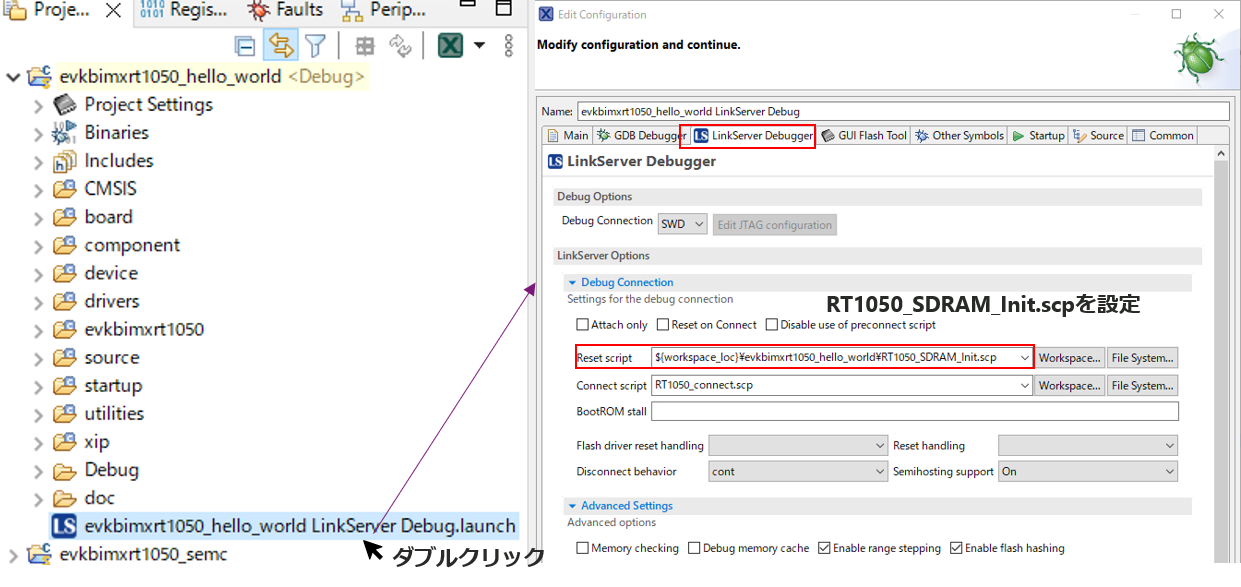The height and width of the screenshot is (587, 1241).
Task: Expand the Includes node
Action: click(39, 161)
